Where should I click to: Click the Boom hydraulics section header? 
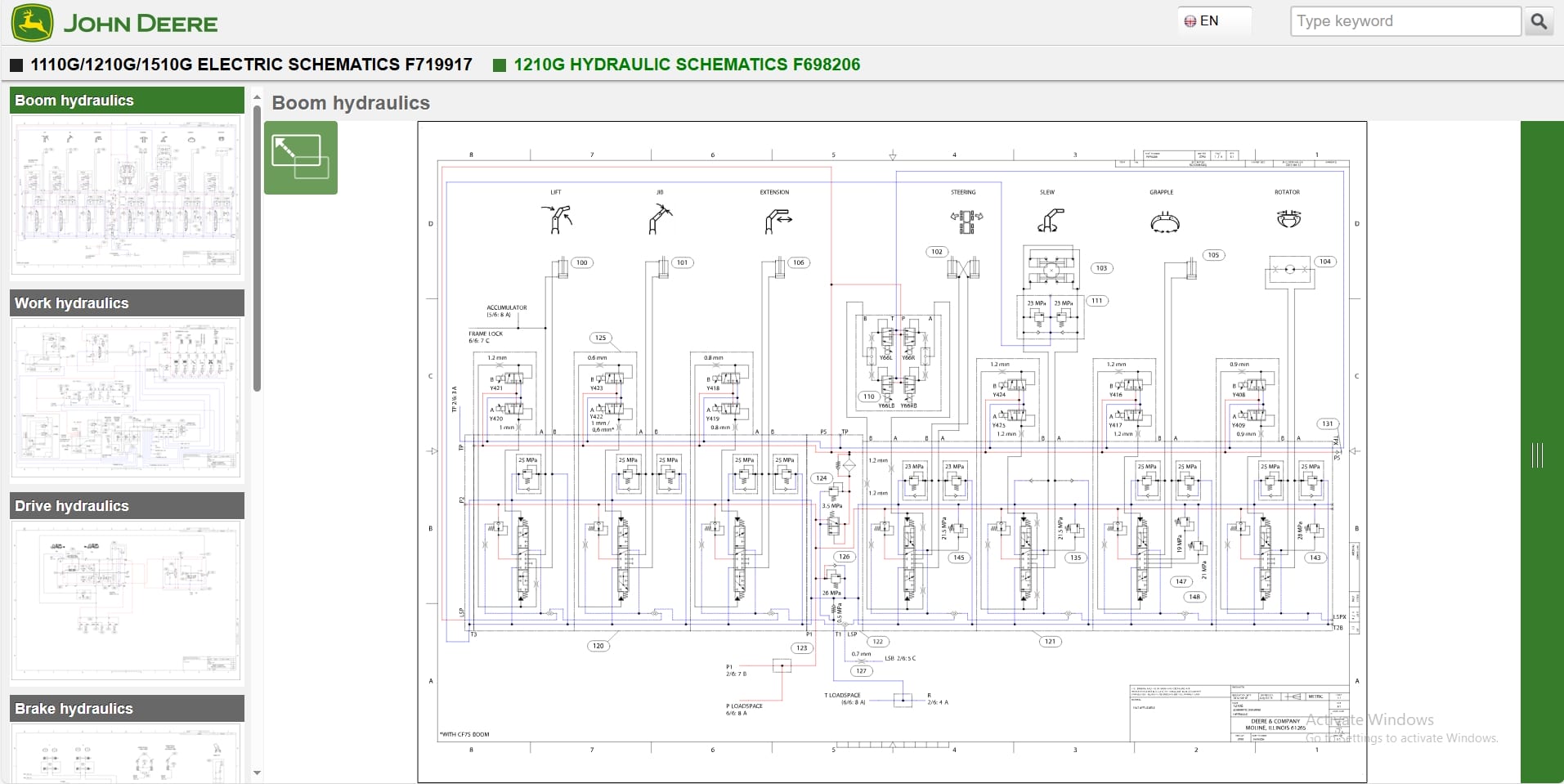tap(126, 100)
